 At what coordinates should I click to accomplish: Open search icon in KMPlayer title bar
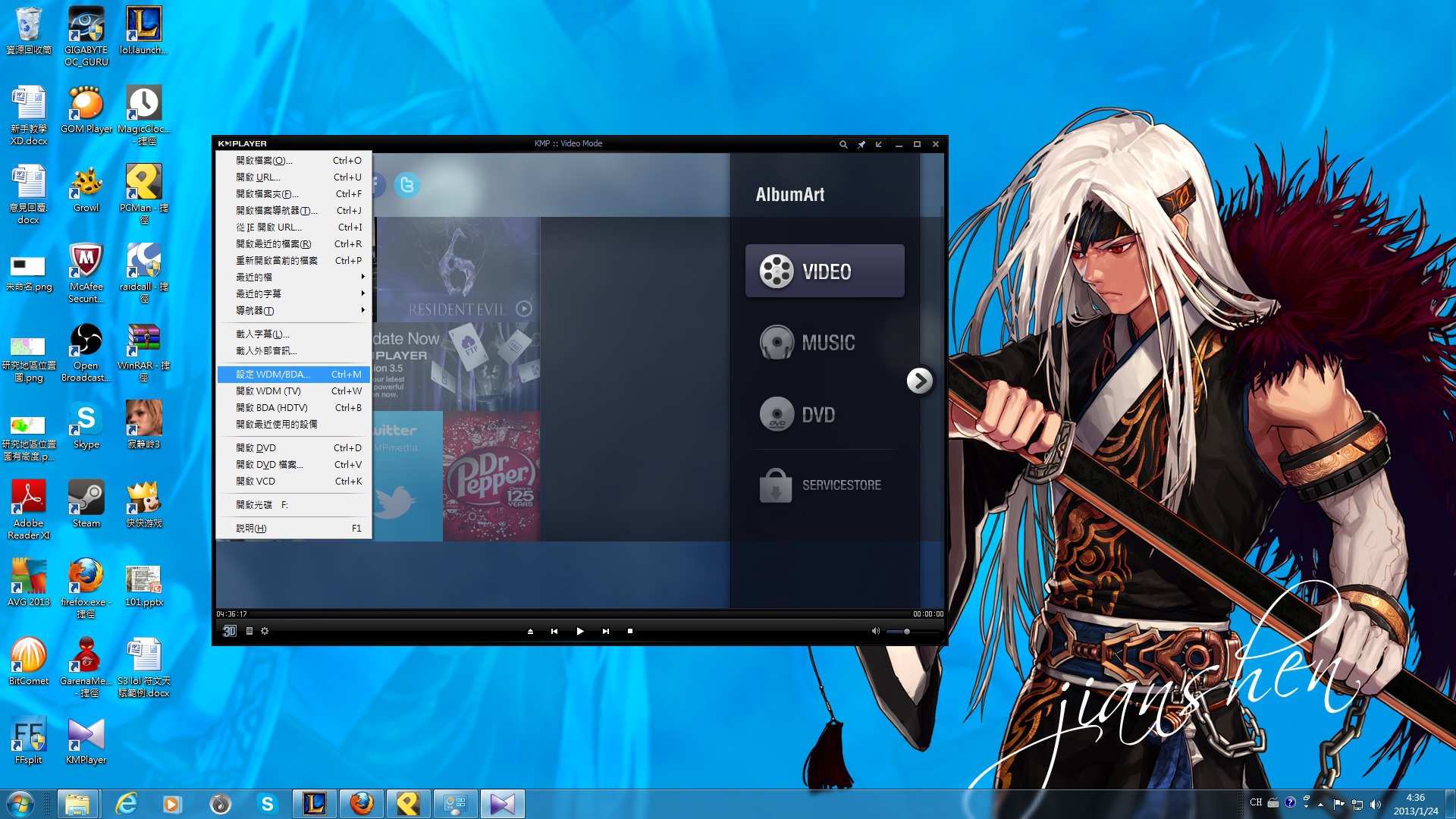(x=843, y=144)
